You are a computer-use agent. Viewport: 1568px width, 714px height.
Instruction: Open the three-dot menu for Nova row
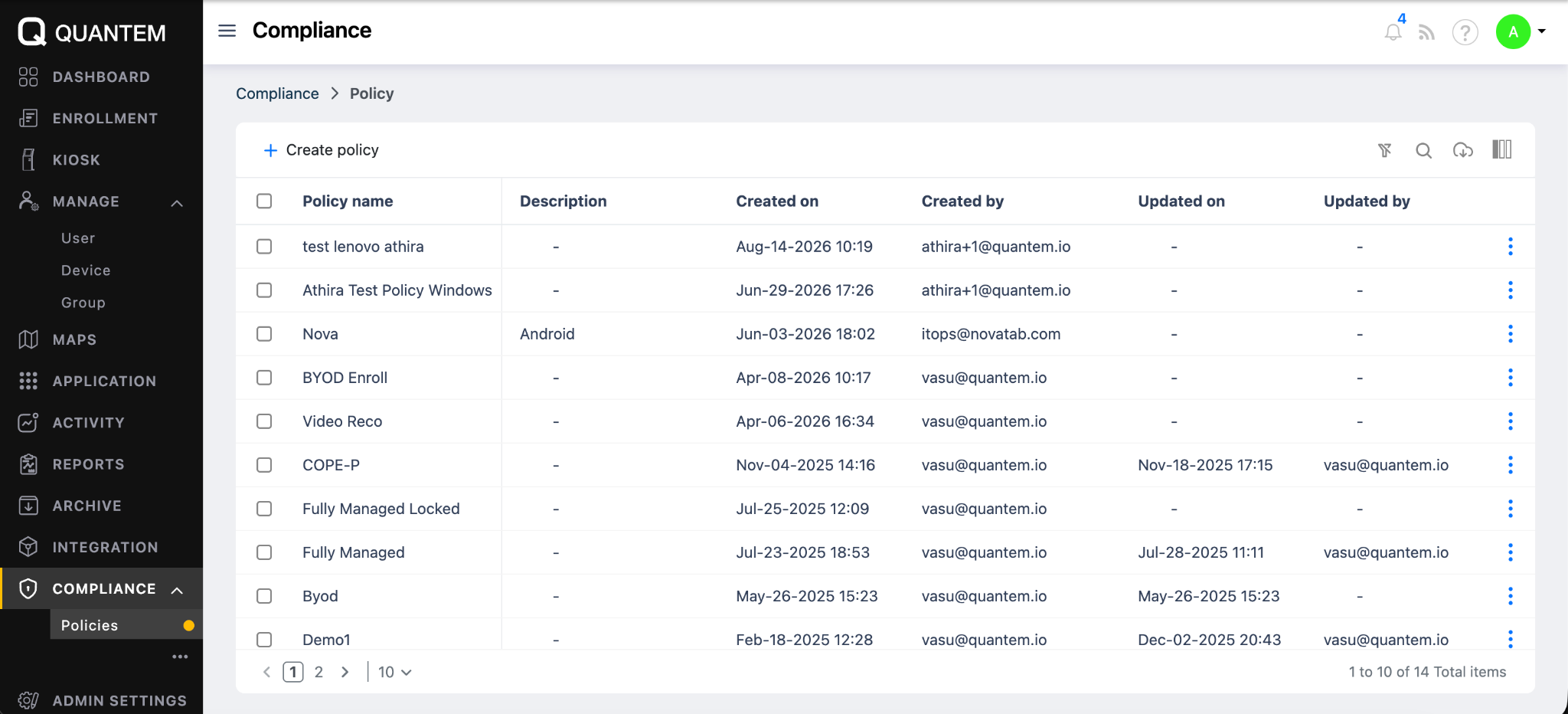[1510, 334]
